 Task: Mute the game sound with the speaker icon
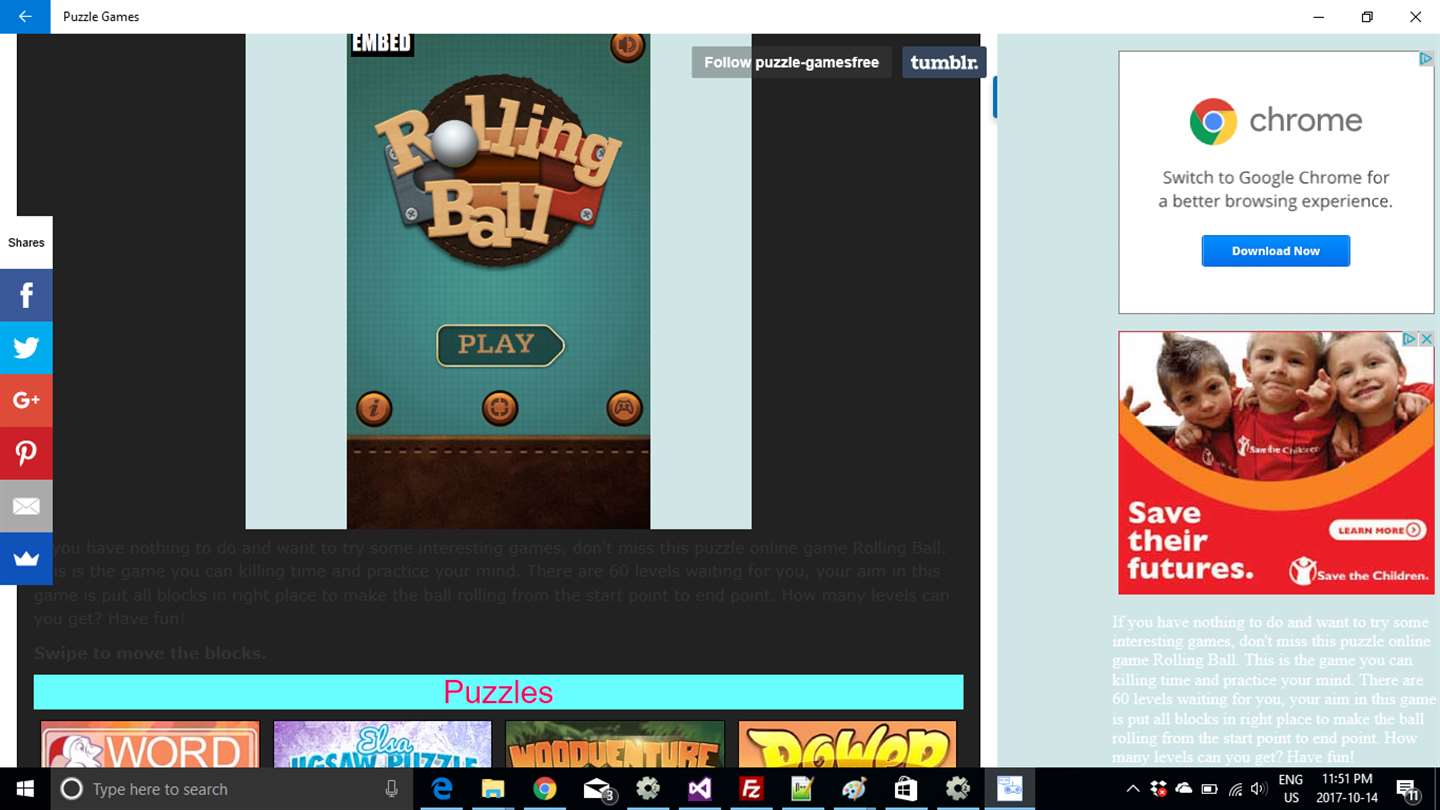point(627,46)
